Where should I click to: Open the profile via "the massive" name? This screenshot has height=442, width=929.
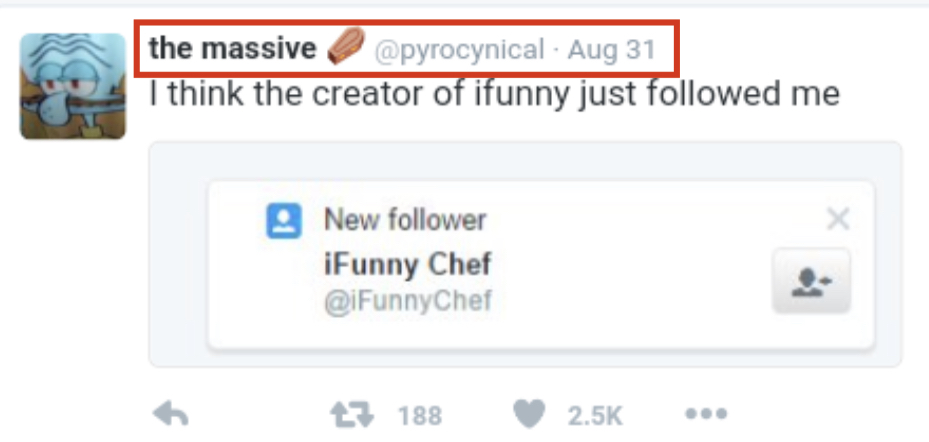tap(232, 48)
